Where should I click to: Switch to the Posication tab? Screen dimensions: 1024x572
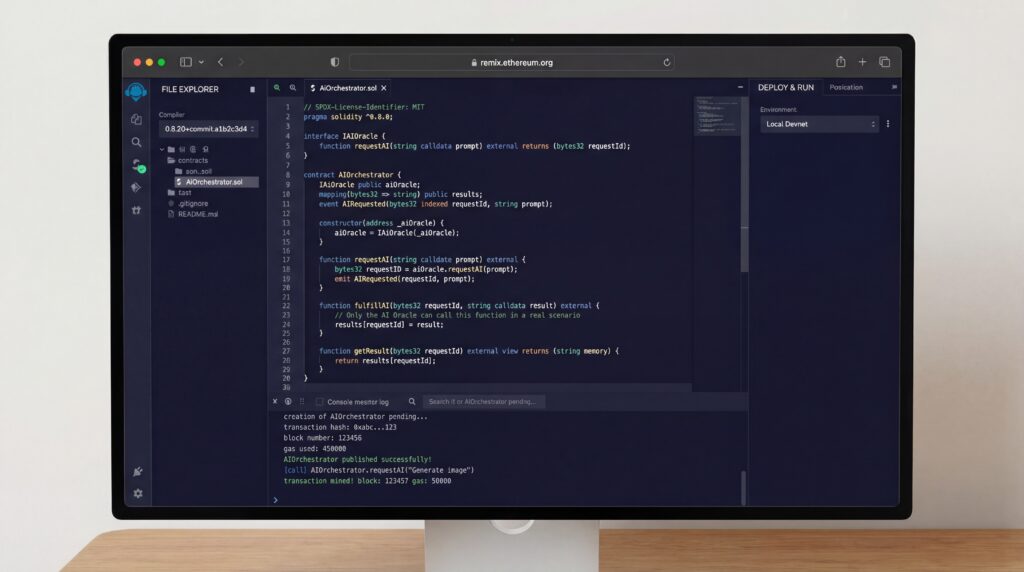click(846, 87)
